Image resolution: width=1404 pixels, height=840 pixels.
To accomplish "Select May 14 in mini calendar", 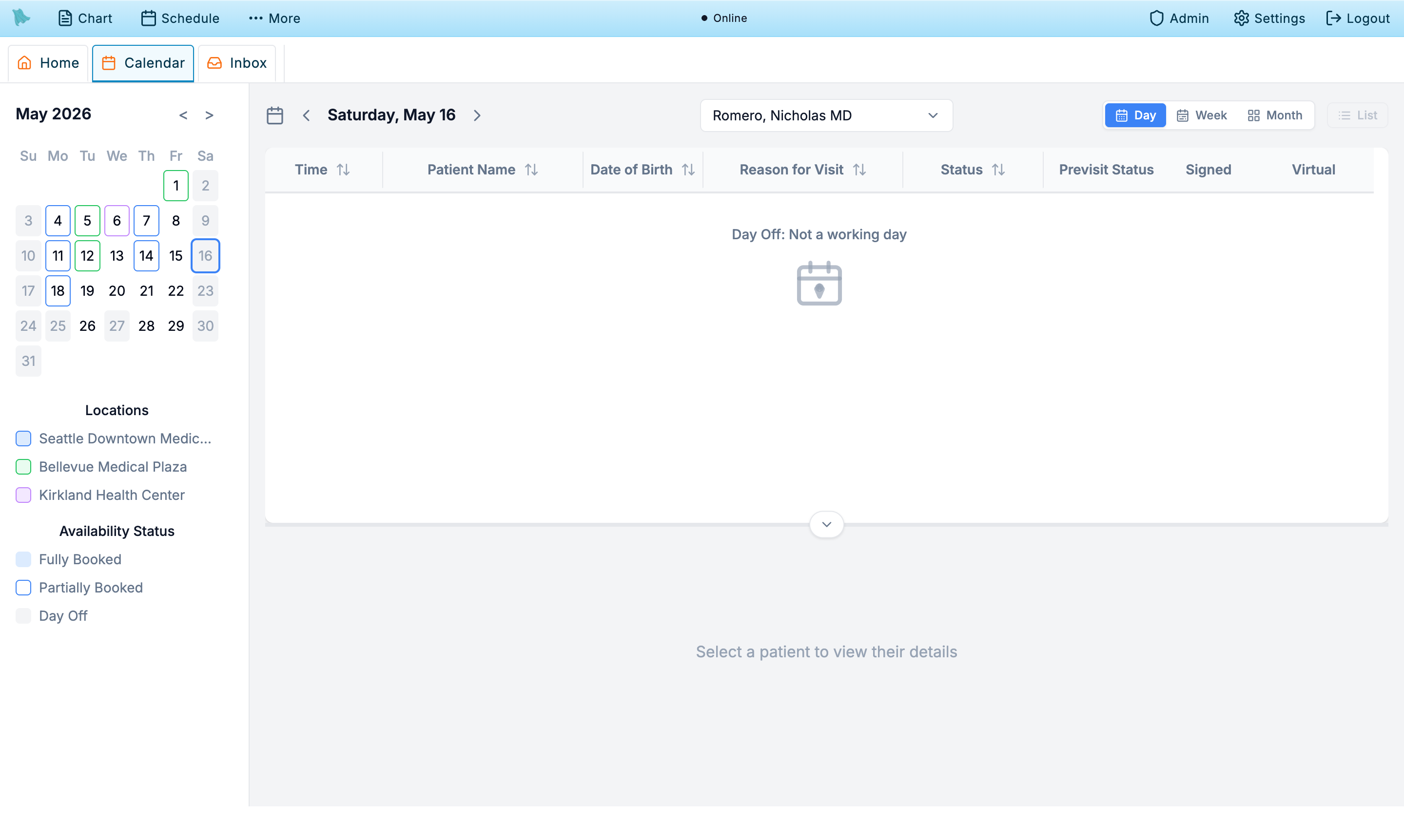I will pos(146,256).
